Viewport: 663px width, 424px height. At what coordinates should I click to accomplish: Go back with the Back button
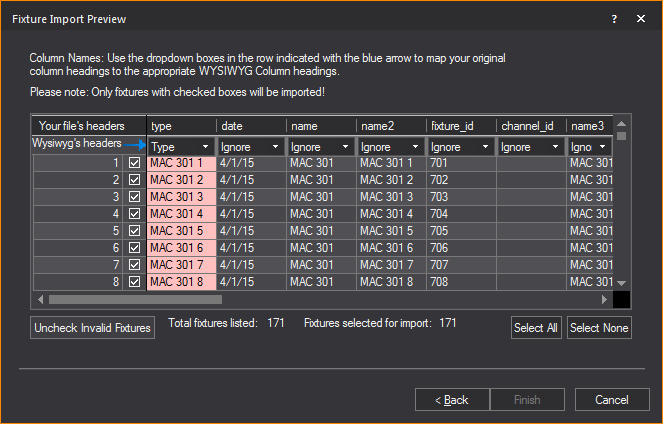coord(451,400)
